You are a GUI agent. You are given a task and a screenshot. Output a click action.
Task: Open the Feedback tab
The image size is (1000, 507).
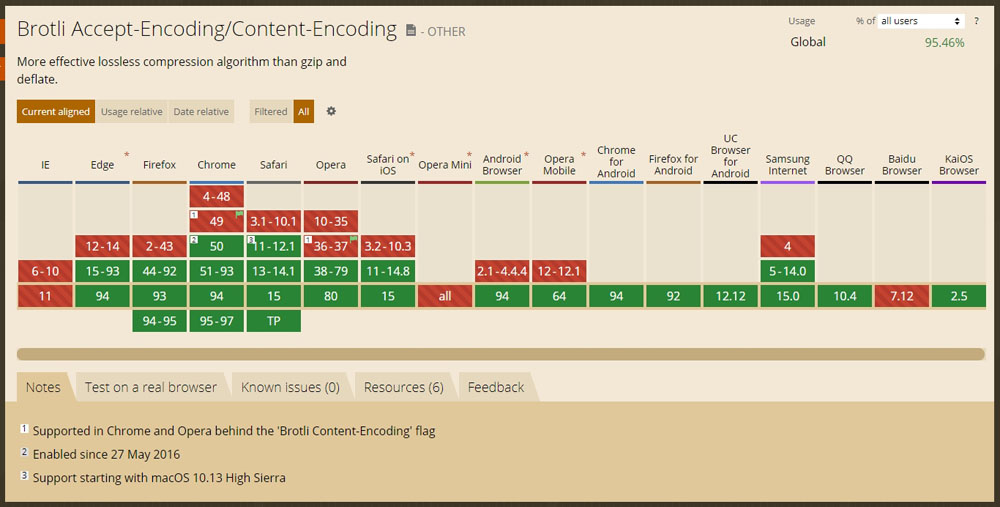click(x=496, y=387)
